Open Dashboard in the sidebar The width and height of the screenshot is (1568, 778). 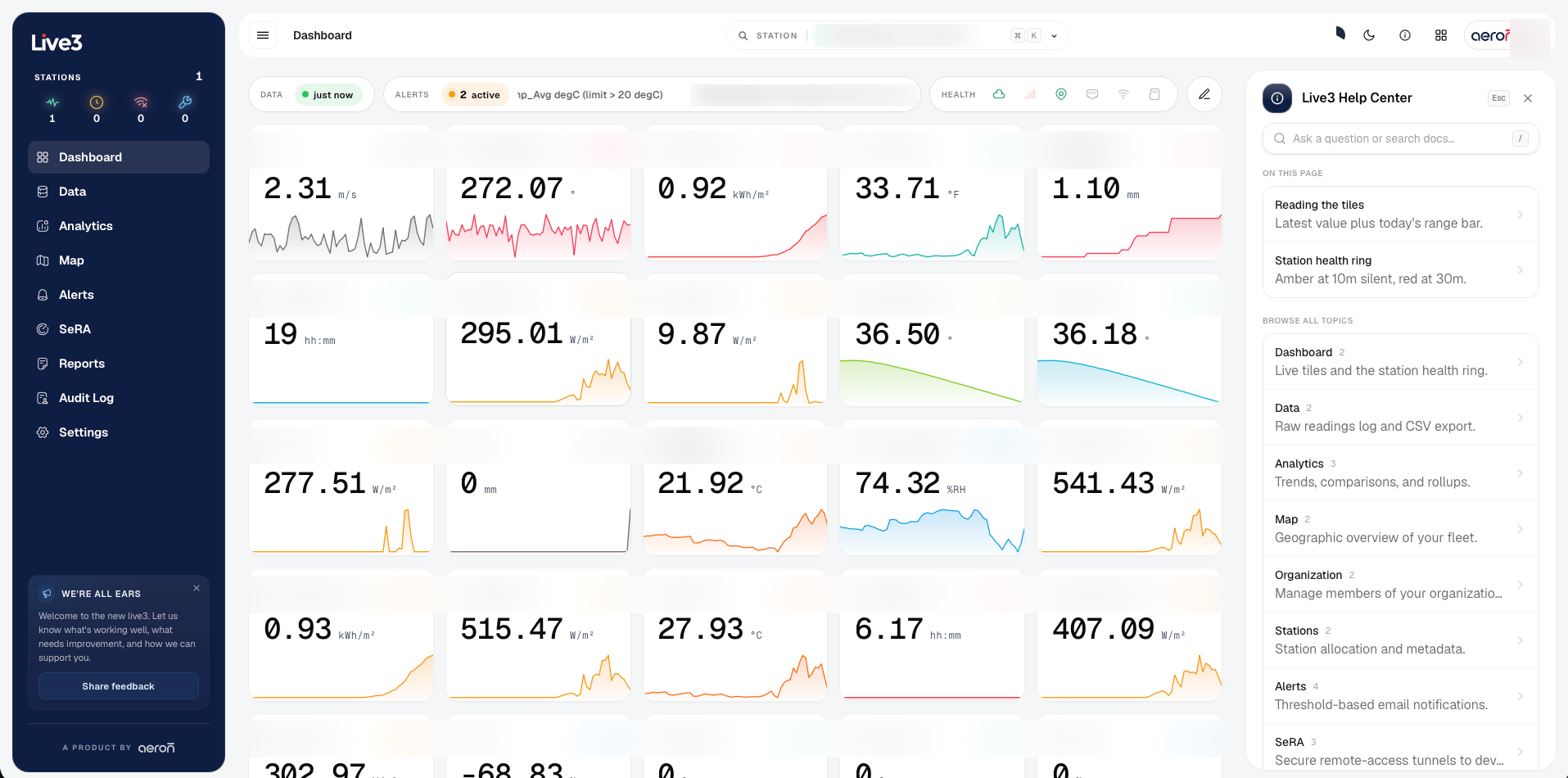pos(119,157)
